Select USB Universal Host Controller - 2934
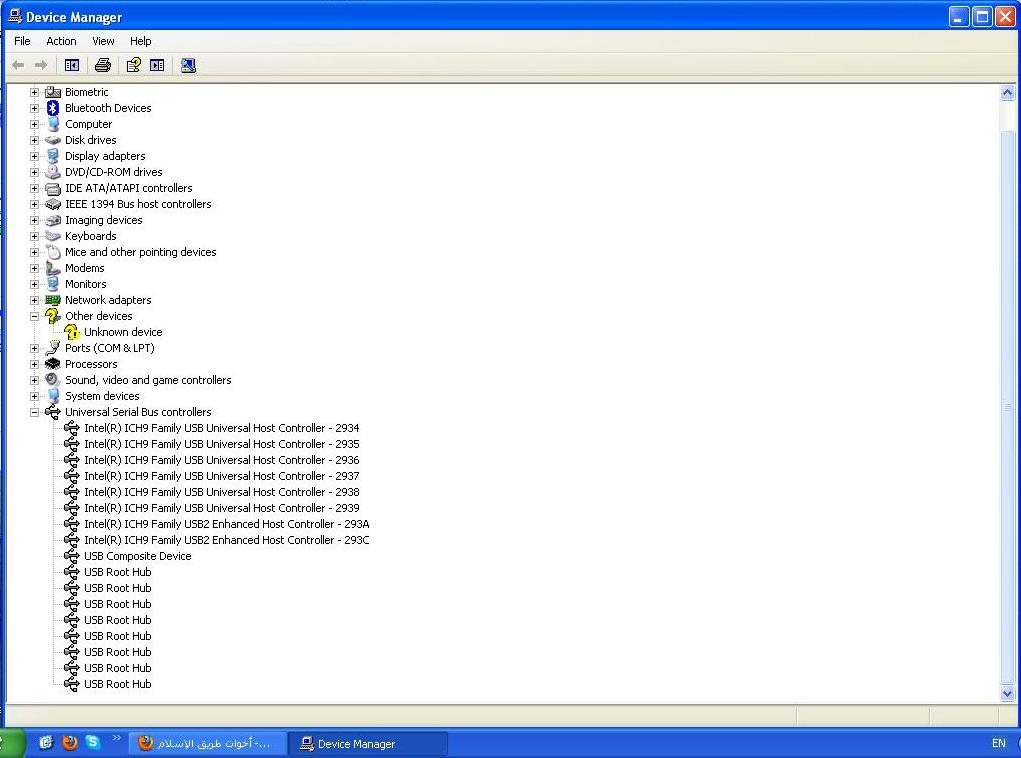The width and height of the screenshot is (1021, 758). click(221, 428)
